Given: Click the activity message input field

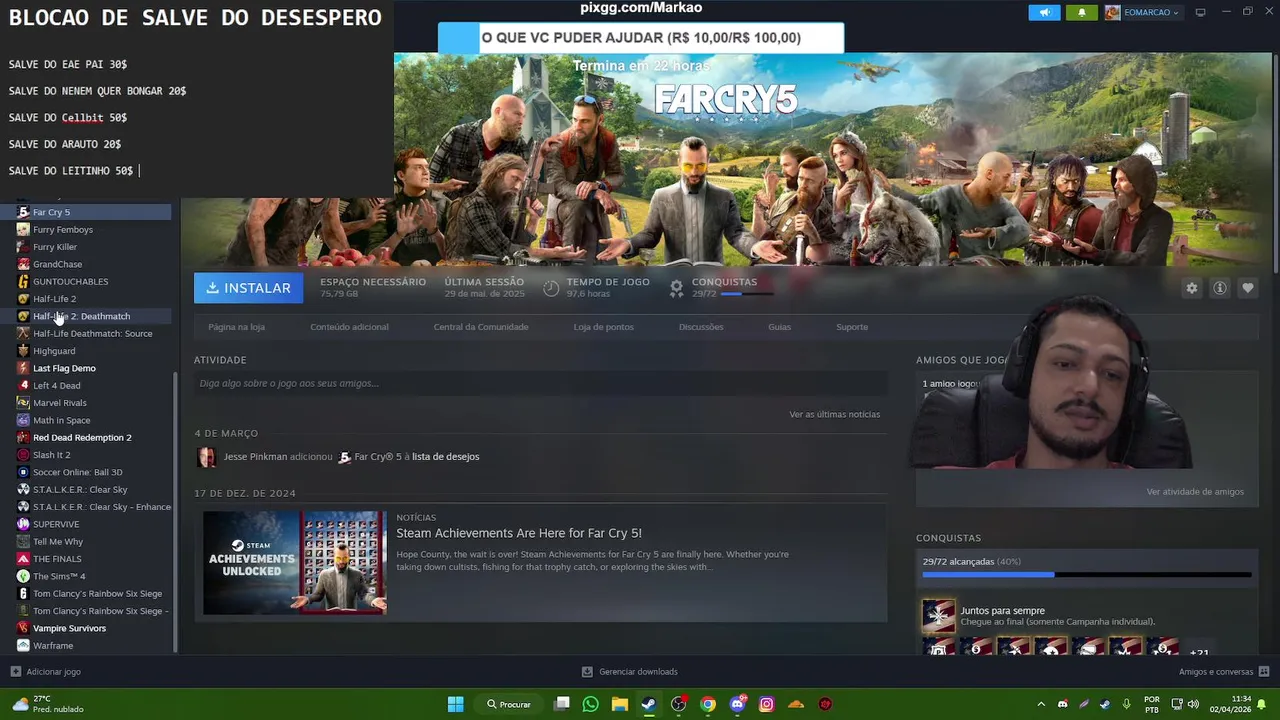Looking at the screenshot, I should [540, 383].
